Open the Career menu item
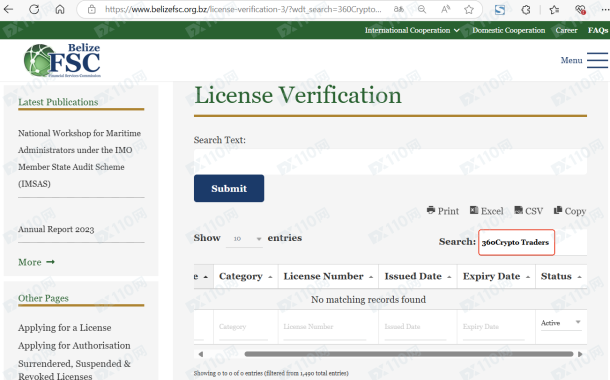Screen dimensions: 610x380 [566, 30]
